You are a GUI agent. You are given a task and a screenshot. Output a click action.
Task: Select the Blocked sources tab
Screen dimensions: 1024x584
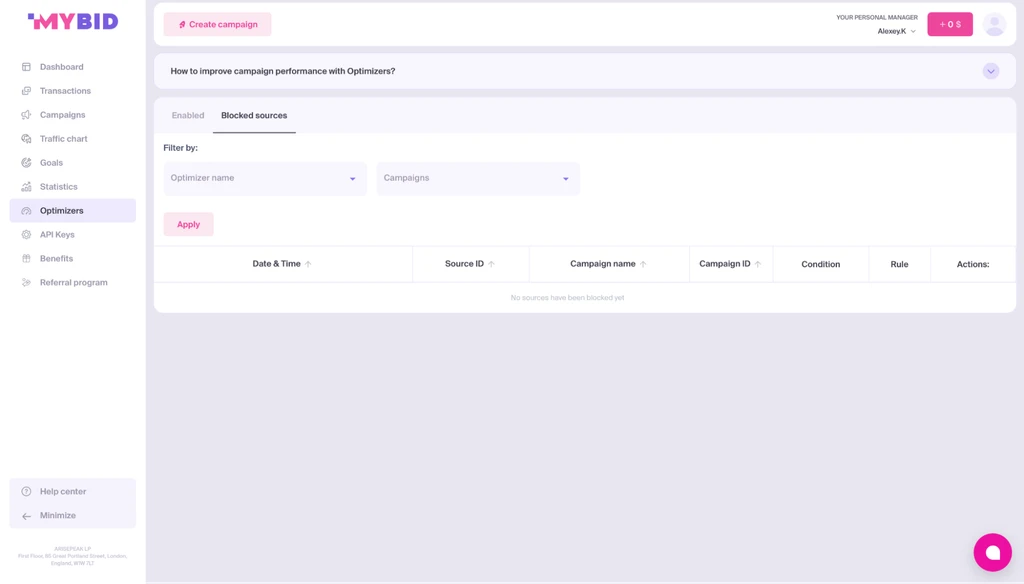tap(254, 116)
